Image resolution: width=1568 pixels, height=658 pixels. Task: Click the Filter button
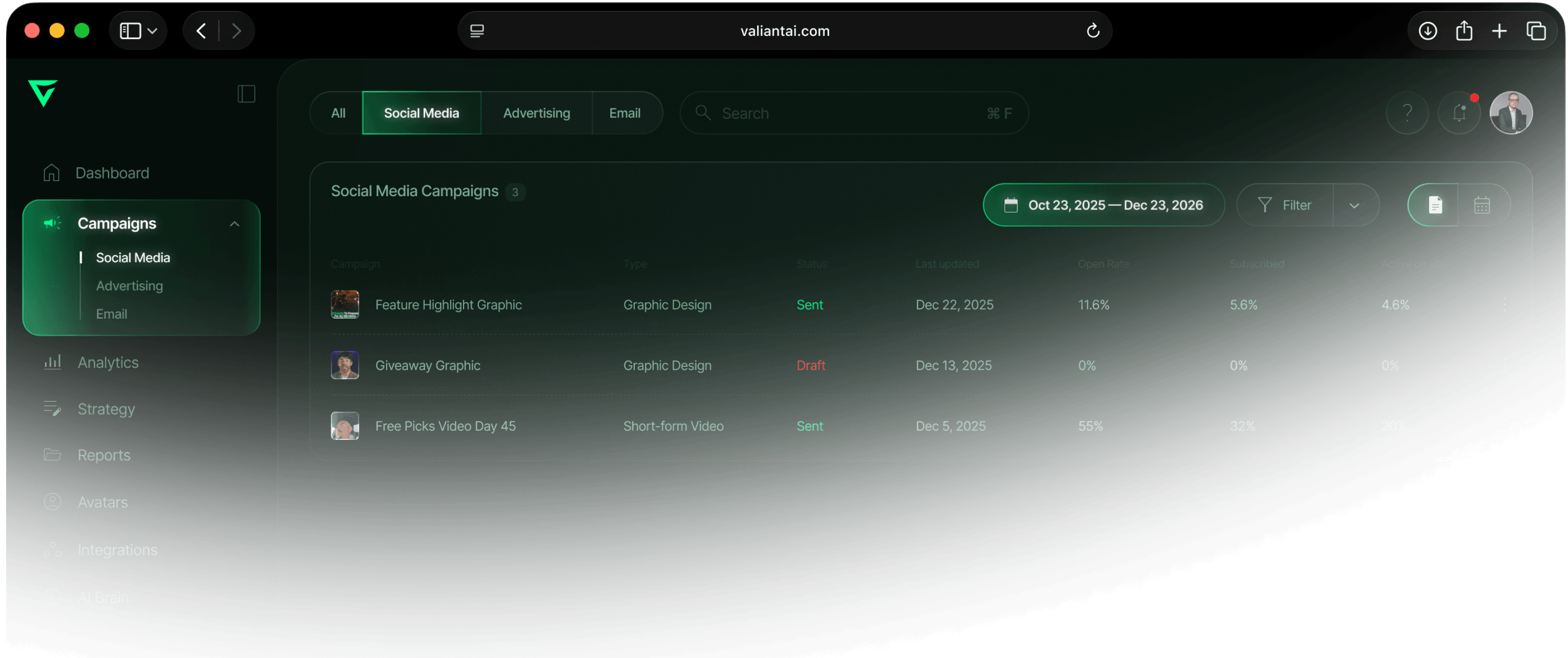pyautogui.click(x=1285, y=205)
